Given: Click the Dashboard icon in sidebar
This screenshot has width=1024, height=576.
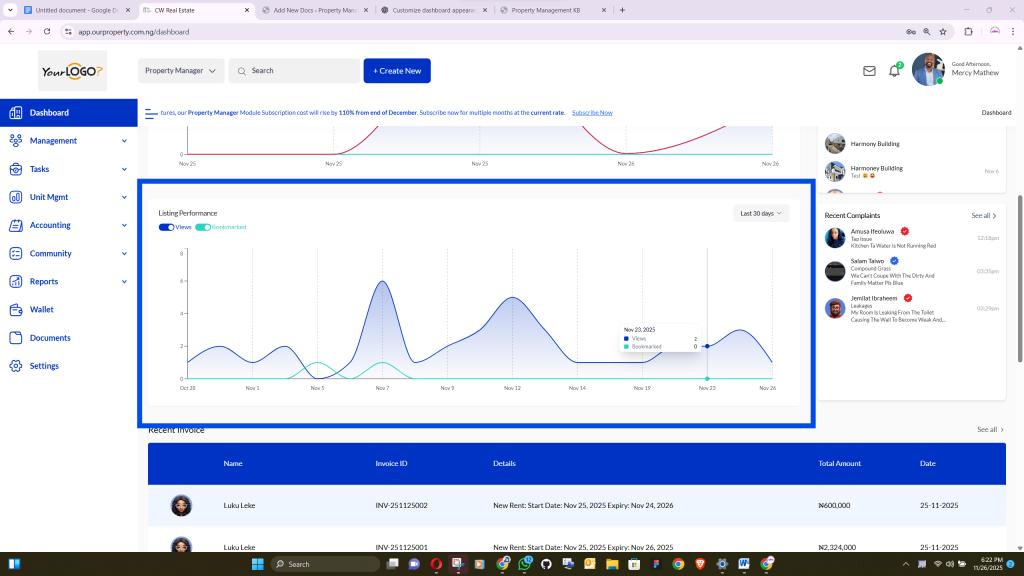Looking at the screenshot, I should (x=15, y=113).
